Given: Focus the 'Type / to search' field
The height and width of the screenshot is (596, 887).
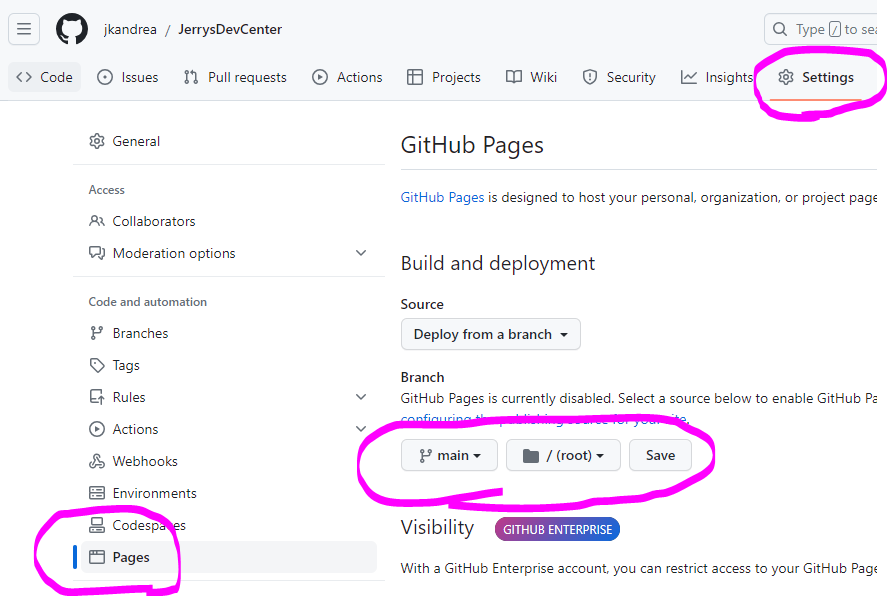Looking at the screenshot, I should click(x=825, y=29).
